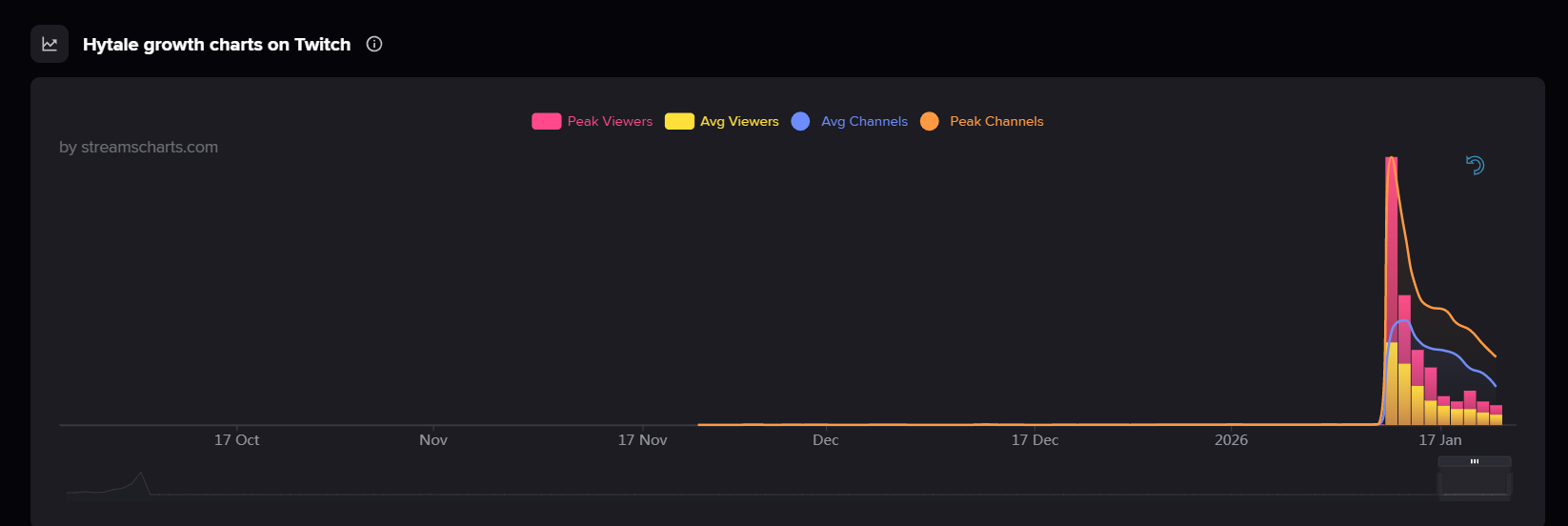Open the info tooltip next to Hytale title
Viewport: 1568px width, 526px height.
(x=374, y=44)
